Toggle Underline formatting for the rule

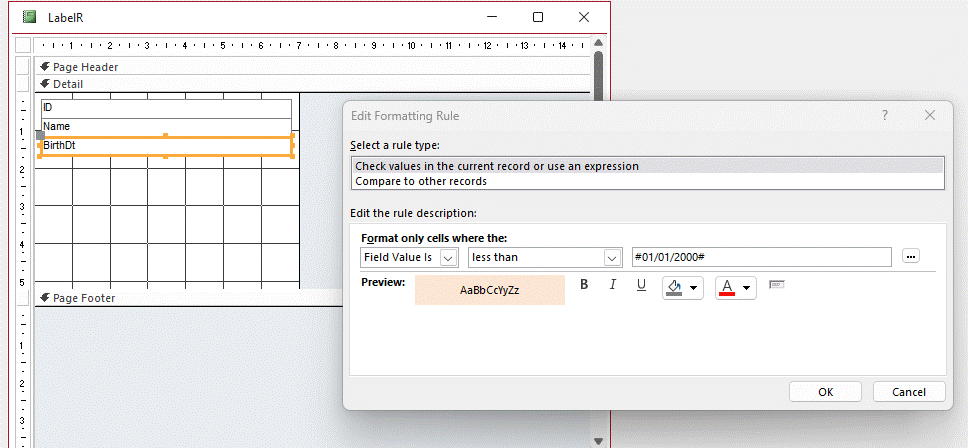coord(641,286)
